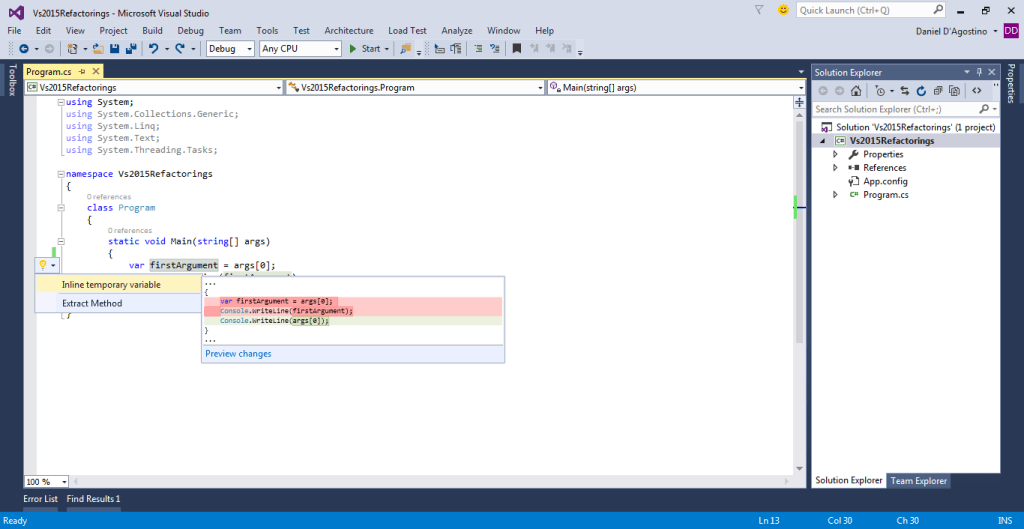Open the Toolbox side tab
The image size is (1024, 529).
[x=11, y=80]
